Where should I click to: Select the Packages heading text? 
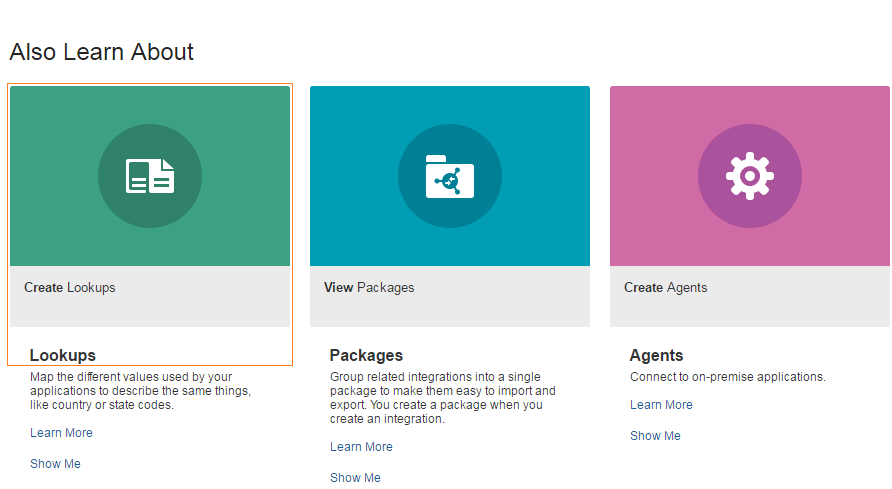coord(366,355)
